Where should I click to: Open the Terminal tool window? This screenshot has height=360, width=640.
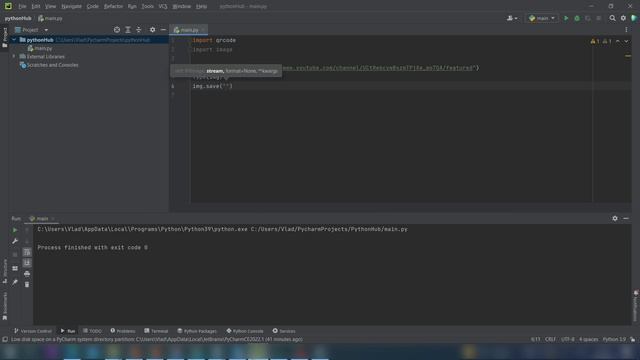[x=156, y=331]
